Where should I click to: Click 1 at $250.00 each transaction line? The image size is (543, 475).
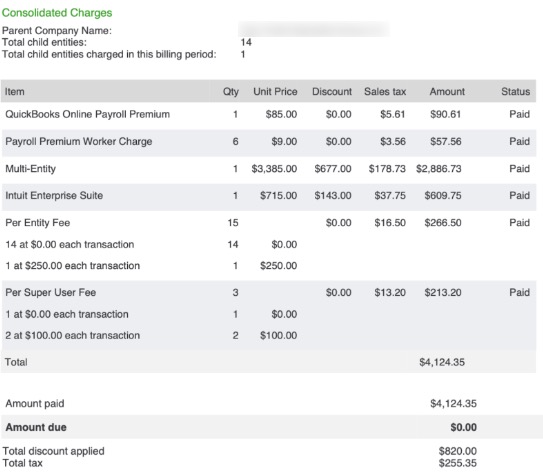click(x=73, y=266)
